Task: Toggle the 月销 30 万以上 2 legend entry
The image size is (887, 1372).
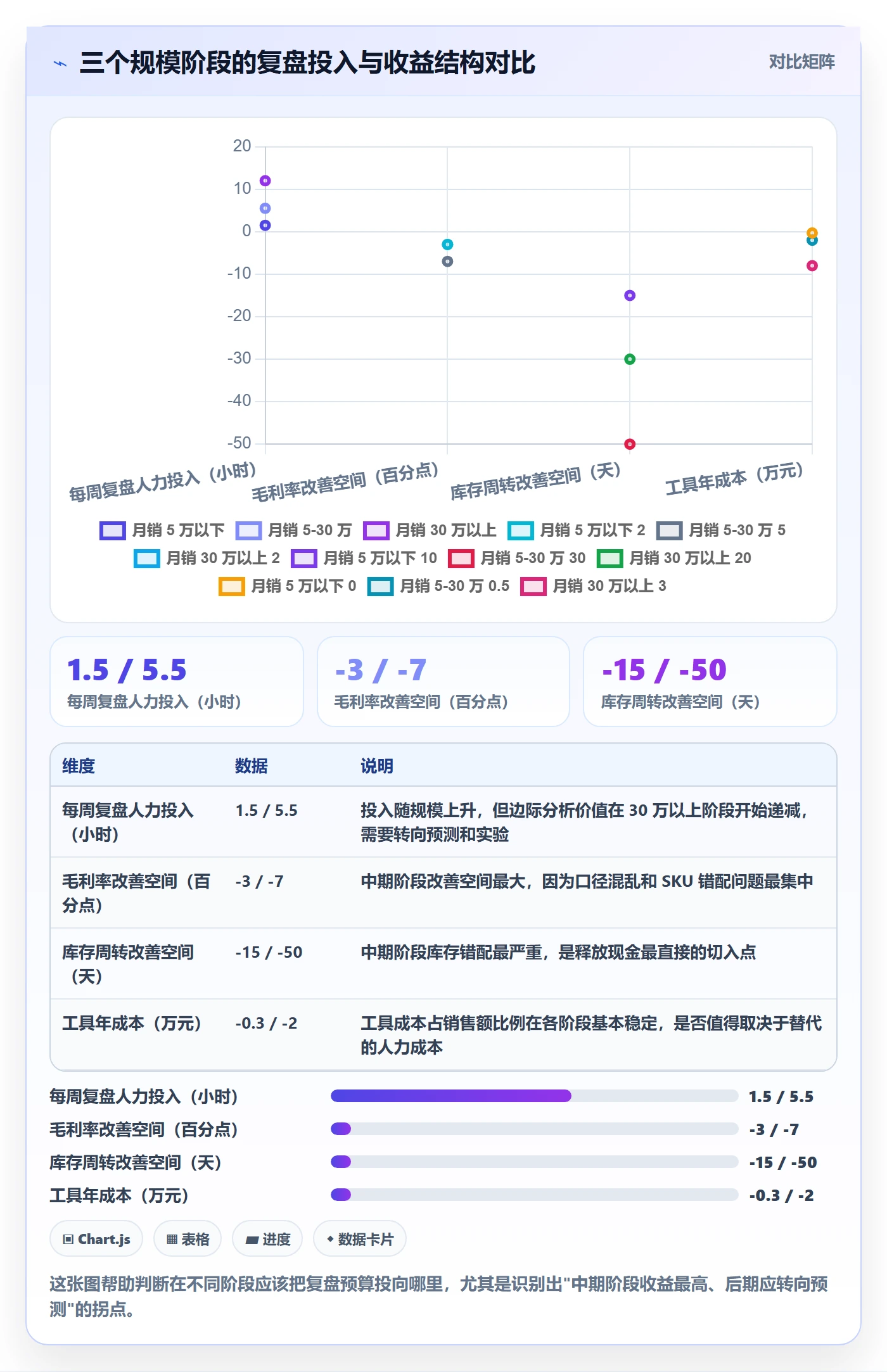Action: (207, 558)
